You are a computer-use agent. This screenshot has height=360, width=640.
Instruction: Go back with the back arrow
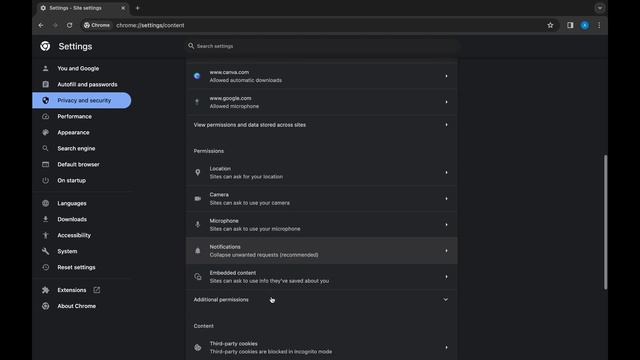41,25
